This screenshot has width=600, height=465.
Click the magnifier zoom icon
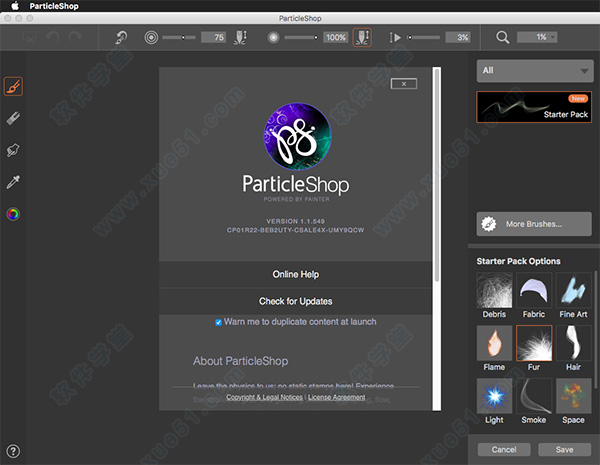pyautogui.click(x=502, y=37)
